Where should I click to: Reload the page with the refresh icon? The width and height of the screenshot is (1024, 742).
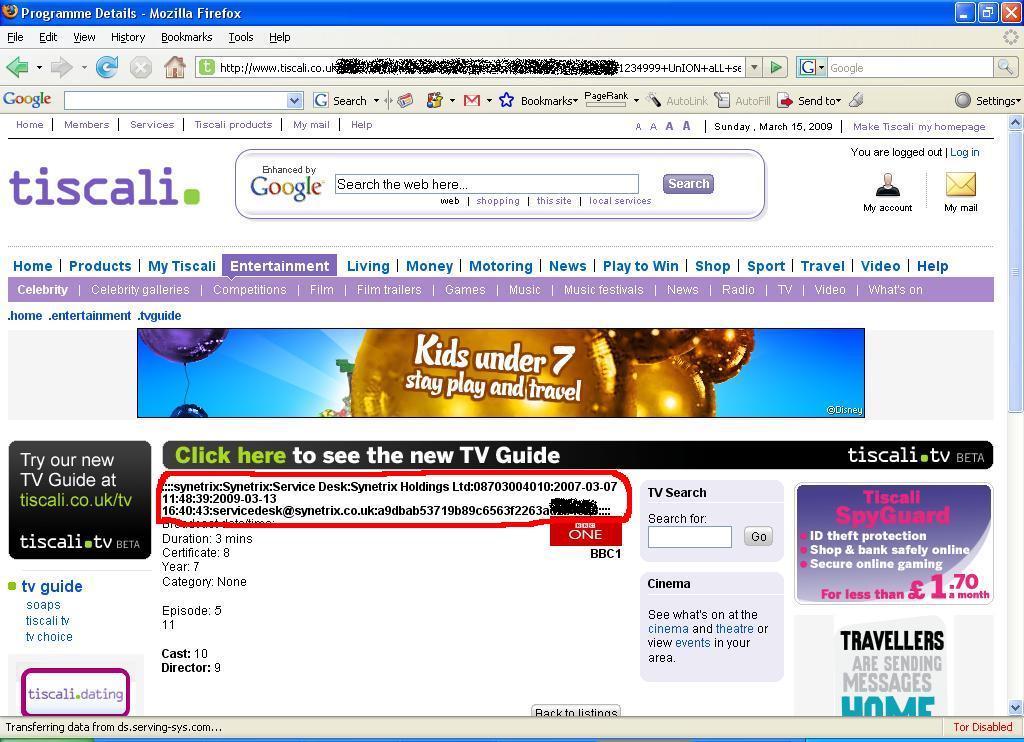pyautogui.click(x=106, y=67)
